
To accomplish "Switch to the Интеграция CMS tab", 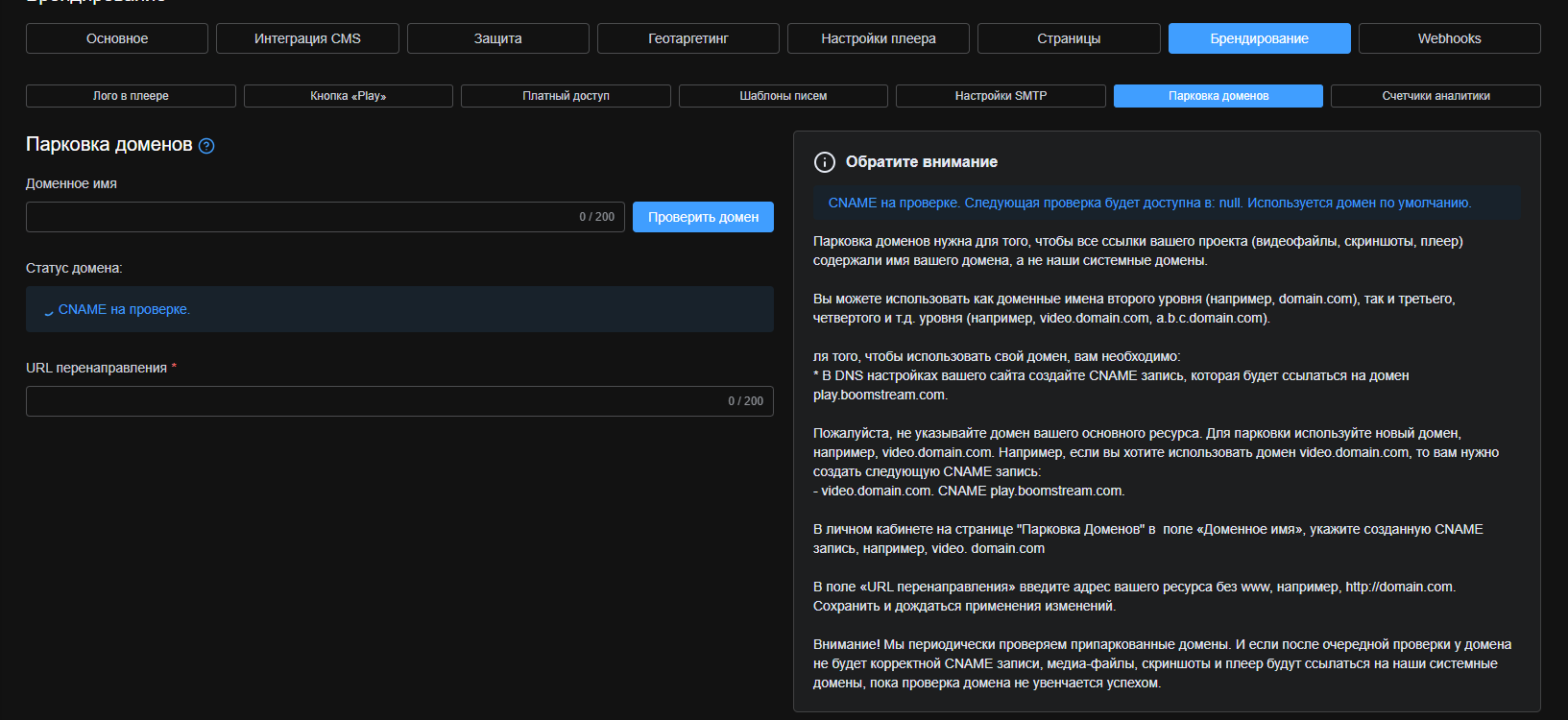I will click(307, 38).
